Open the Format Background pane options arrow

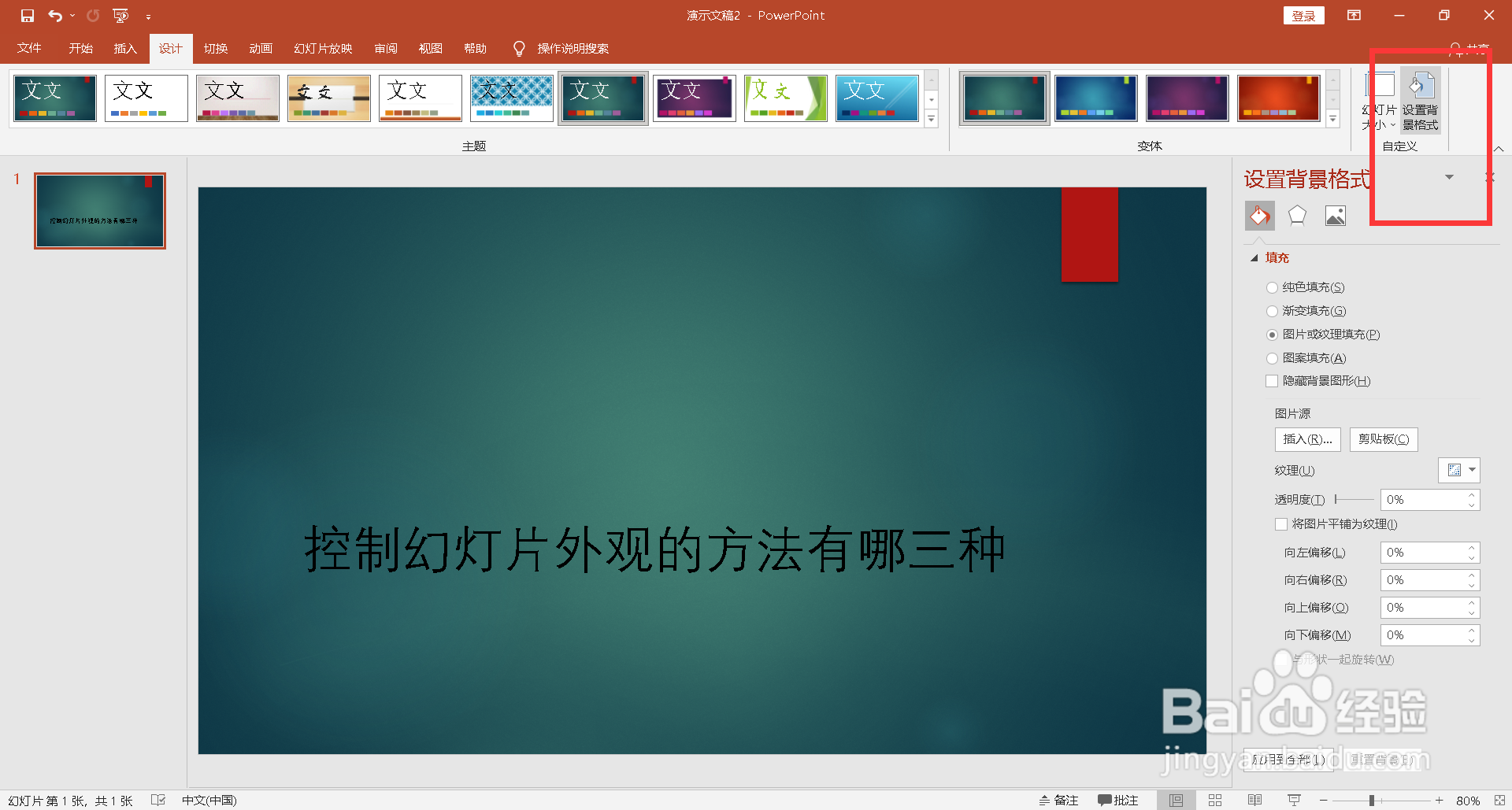point(1449,177)
